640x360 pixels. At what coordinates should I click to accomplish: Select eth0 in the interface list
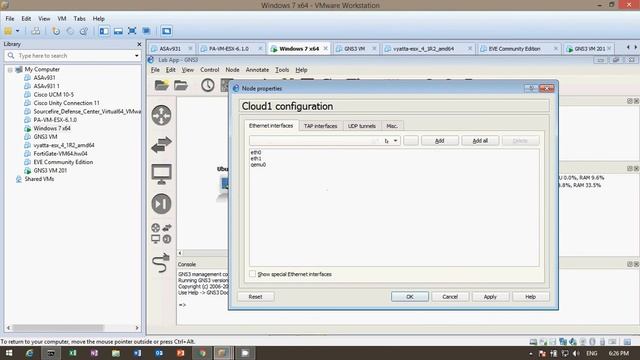[256, 152]
